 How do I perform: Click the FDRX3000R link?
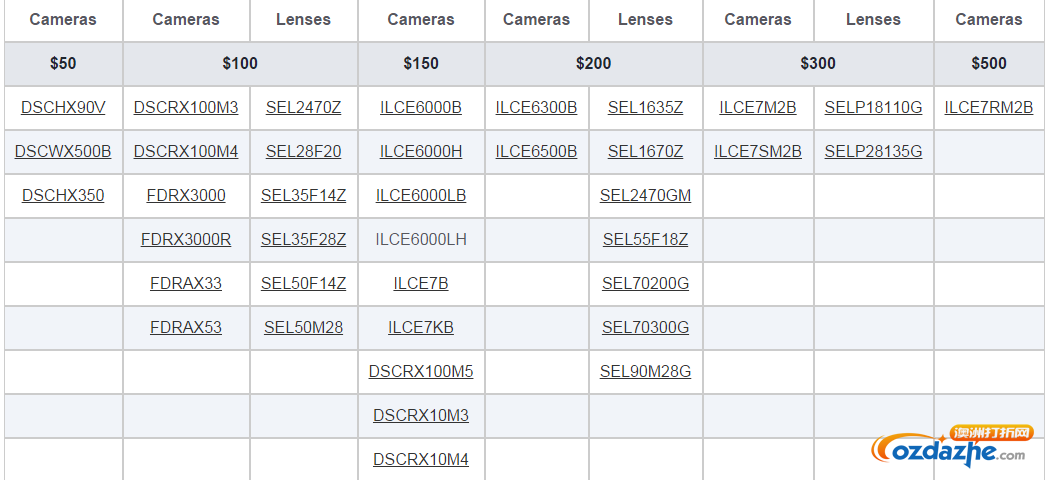(186, 240)
